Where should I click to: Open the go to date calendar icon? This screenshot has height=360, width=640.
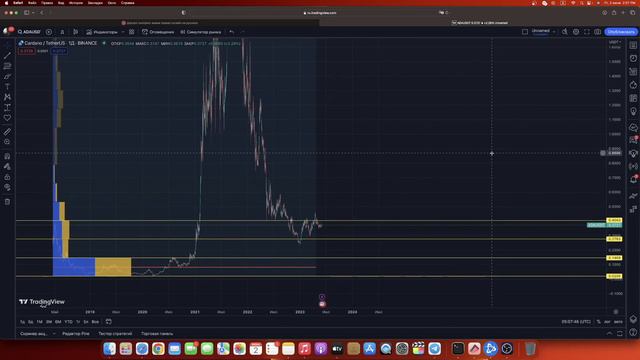[x=109, y=322]
